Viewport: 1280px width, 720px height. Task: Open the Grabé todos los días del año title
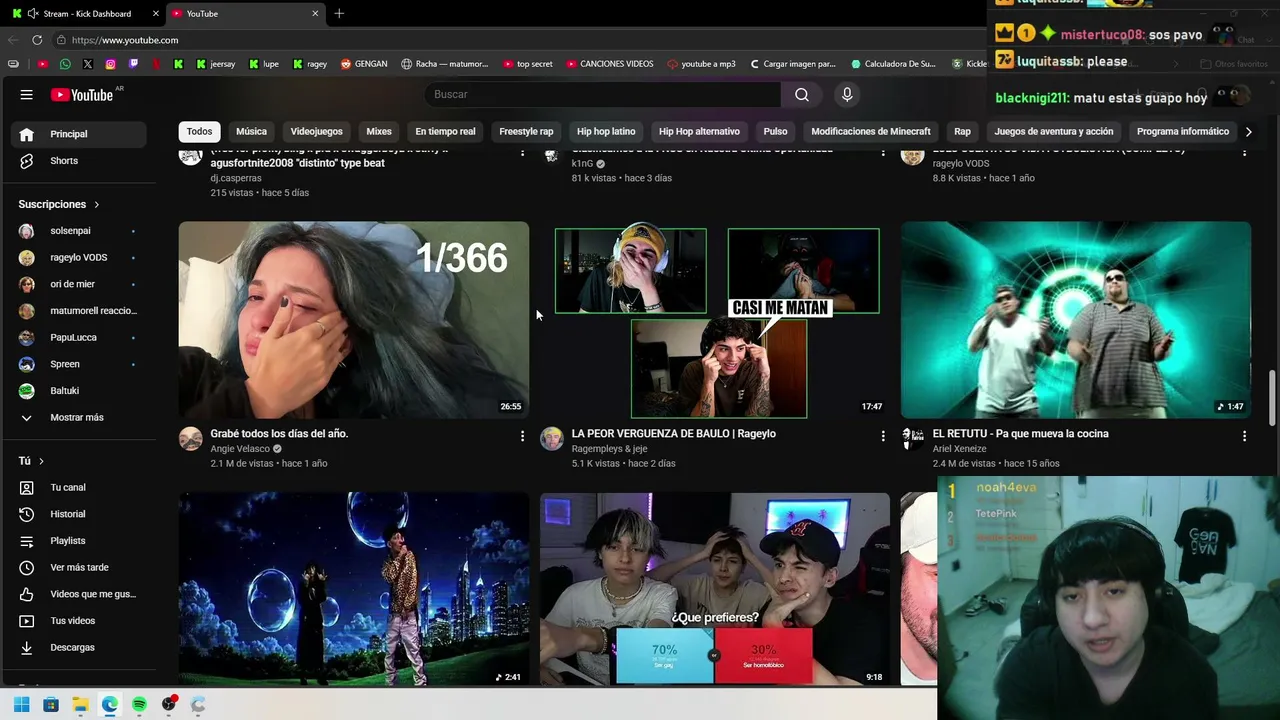[x=279, y=434]
